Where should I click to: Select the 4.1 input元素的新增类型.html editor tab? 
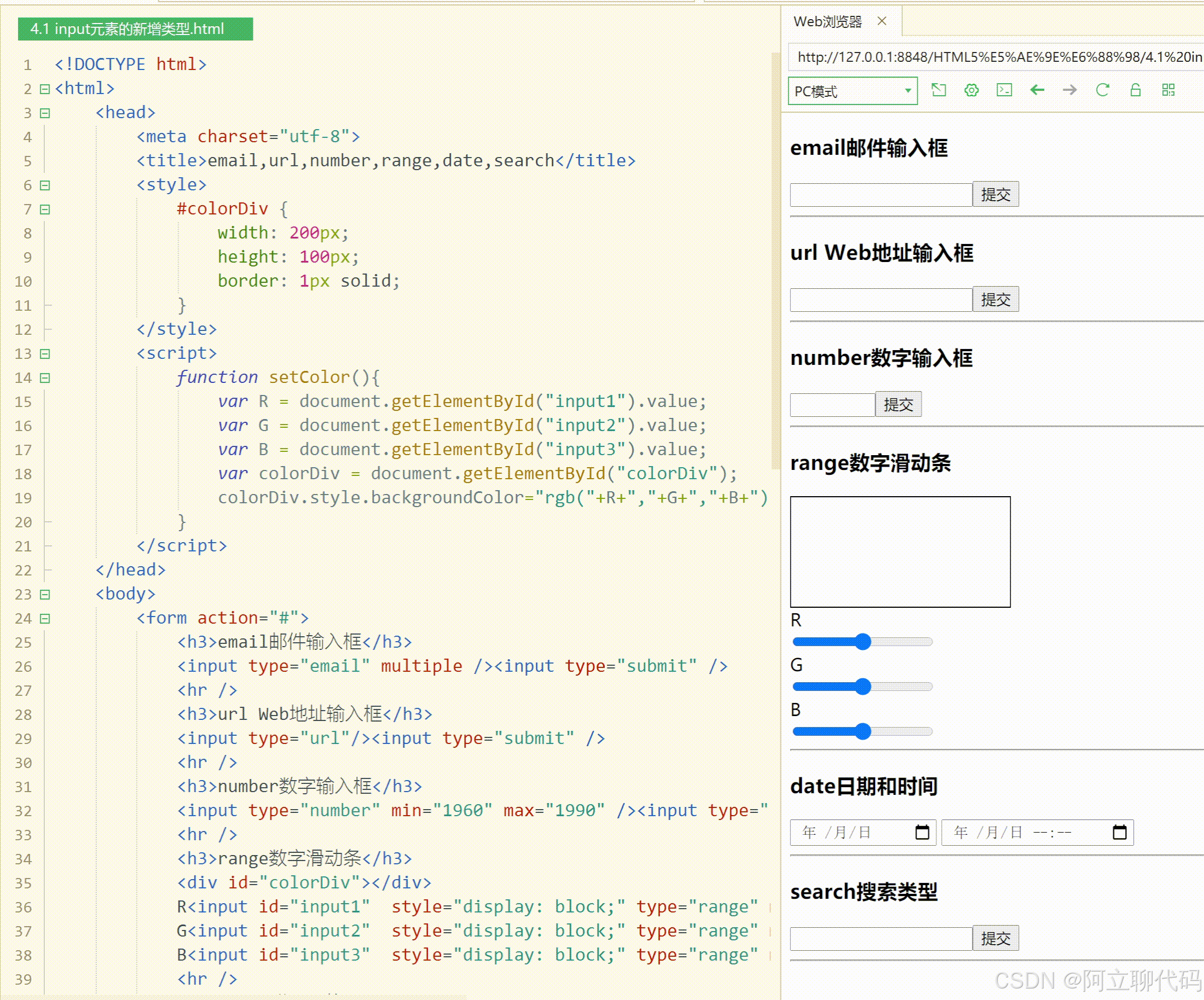(135, 28)
